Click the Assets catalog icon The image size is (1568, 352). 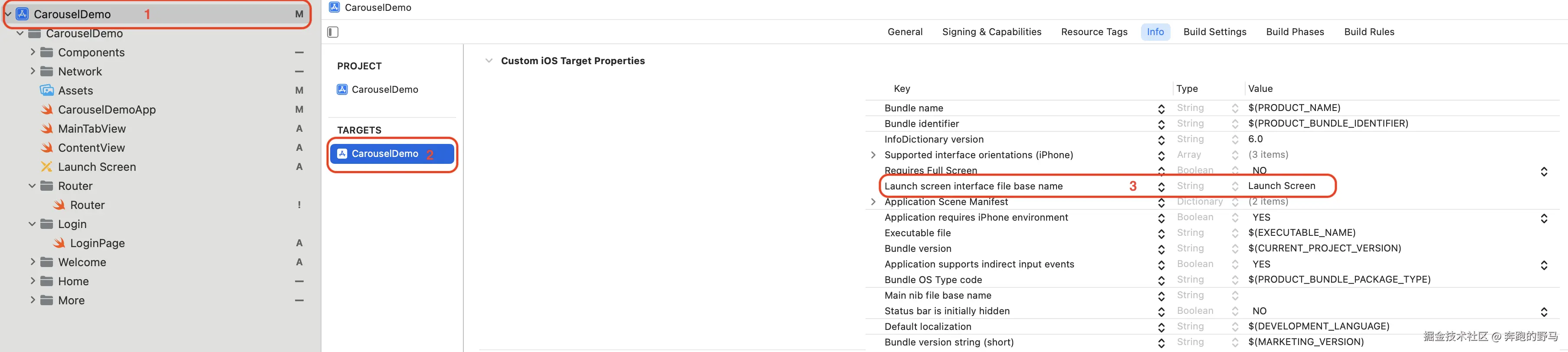tap(47, 91)
